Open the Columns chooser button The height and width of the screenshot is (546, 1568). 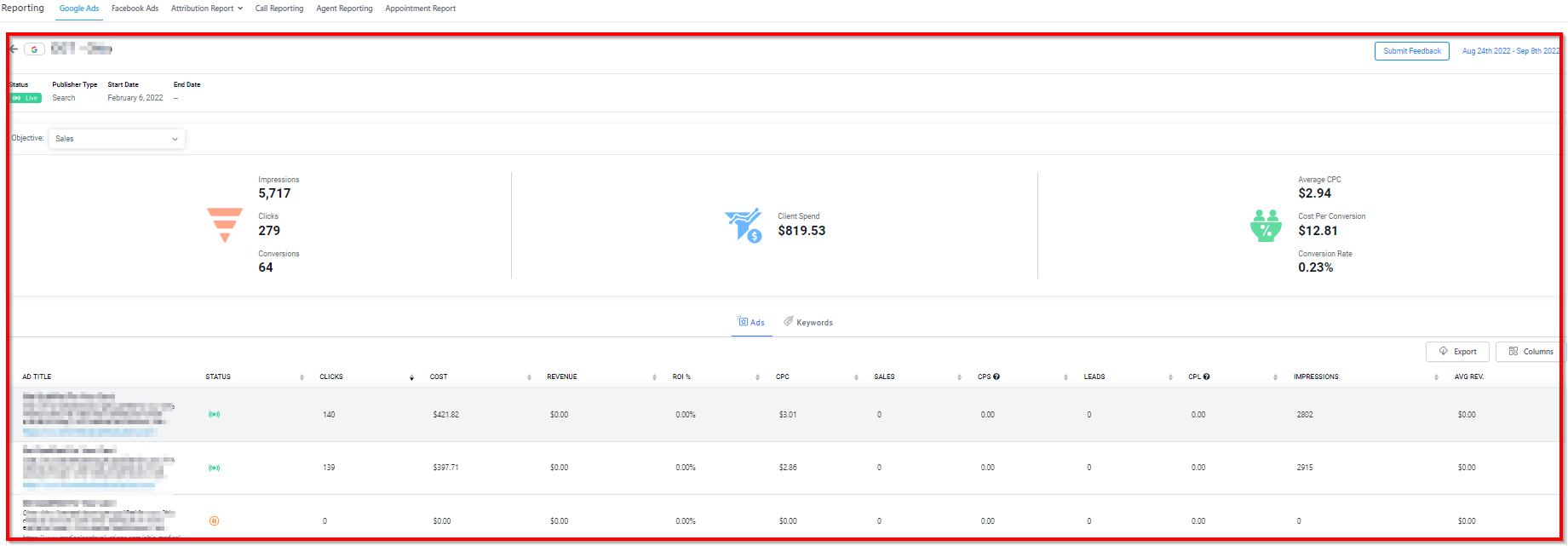point(1530,352)
